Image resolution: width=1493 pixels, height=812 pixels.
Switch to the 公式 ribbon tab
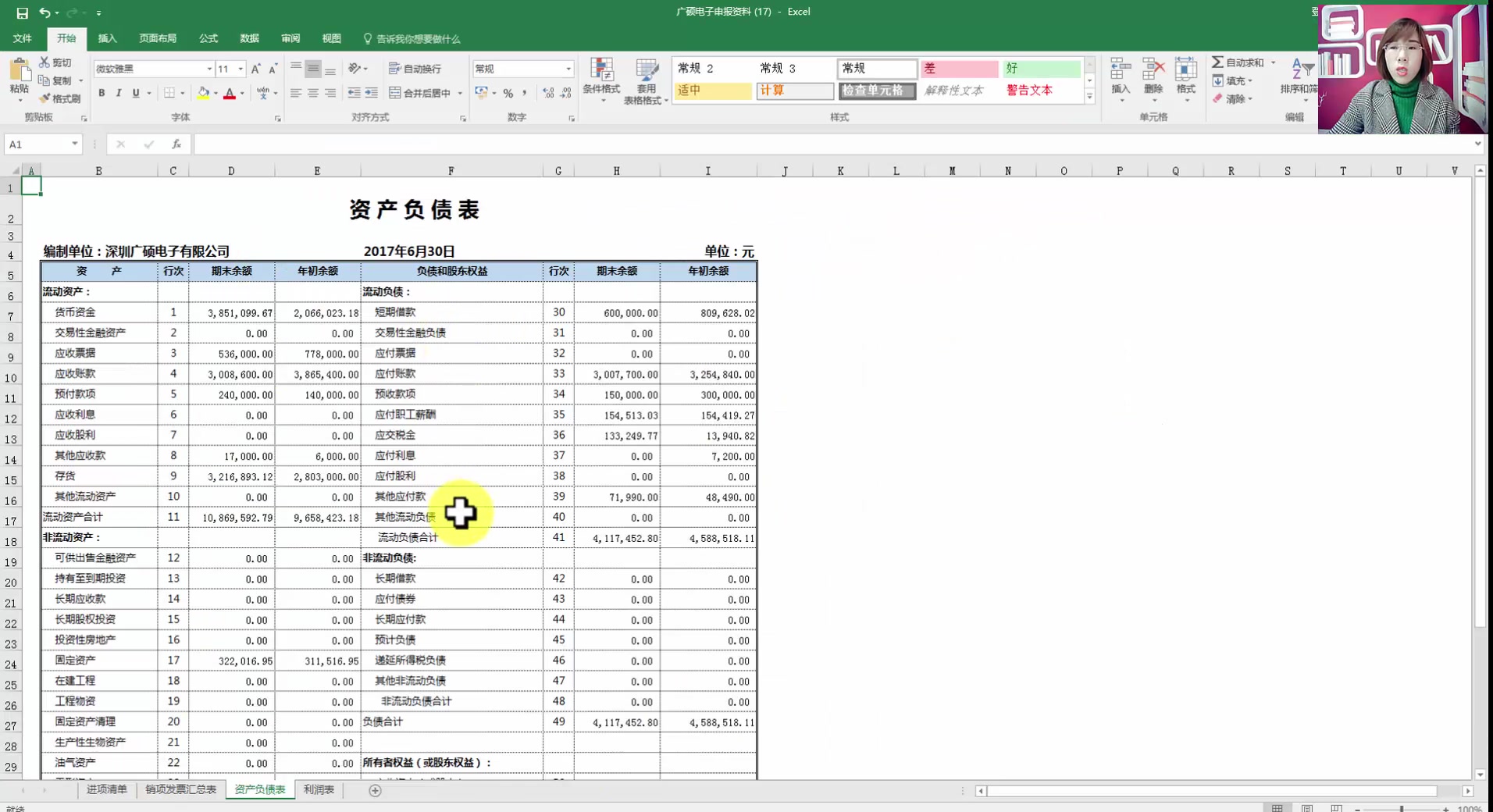coord(208,38)
